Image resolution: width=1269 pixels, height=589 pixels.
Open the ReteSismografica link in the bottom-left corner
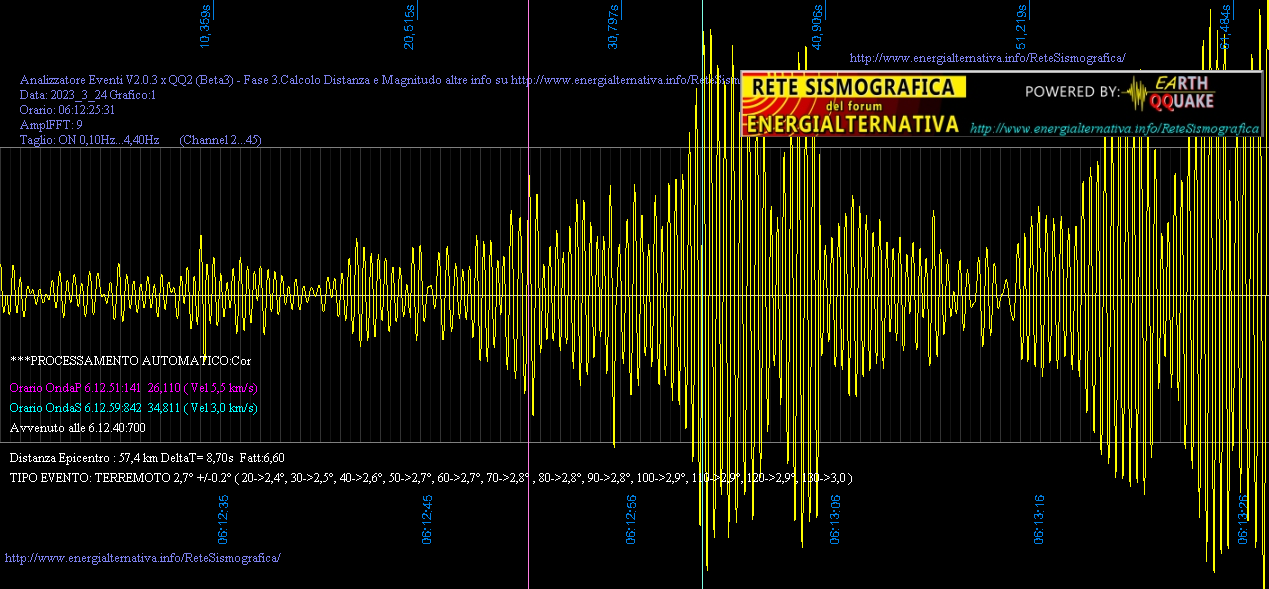click(143, 557)
